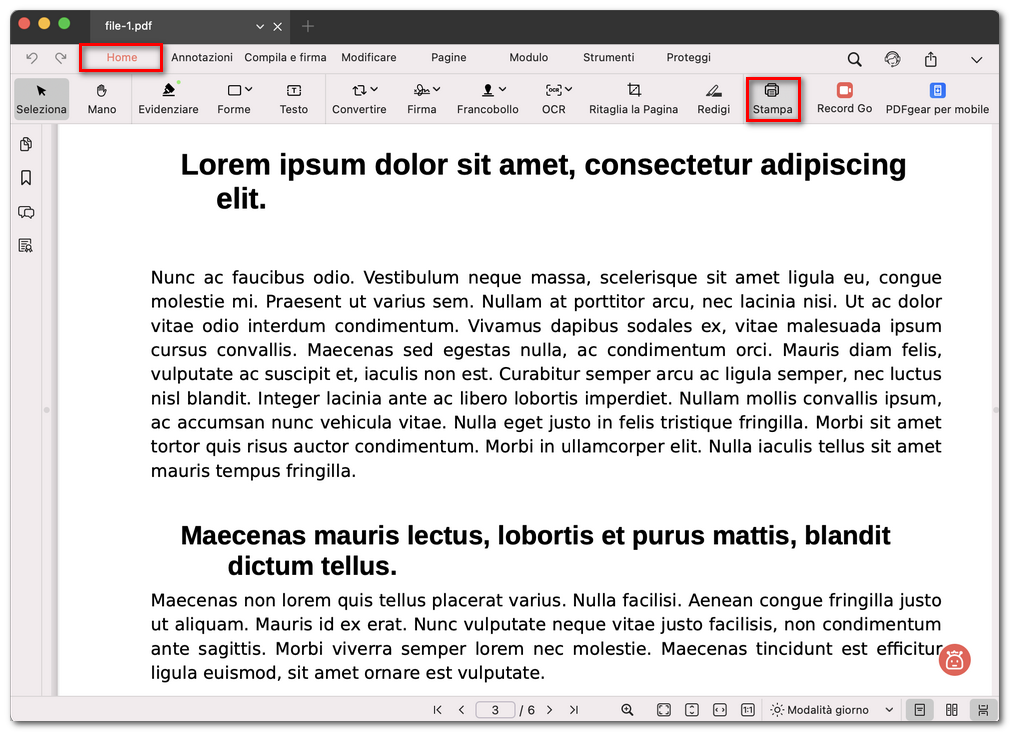Go to the next page
This screenshot has width=1010, height=732.
pos(549,710)
